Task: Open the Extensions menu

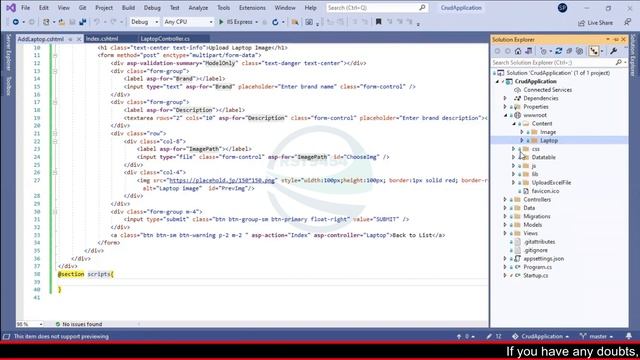Action: pos(252,8)
